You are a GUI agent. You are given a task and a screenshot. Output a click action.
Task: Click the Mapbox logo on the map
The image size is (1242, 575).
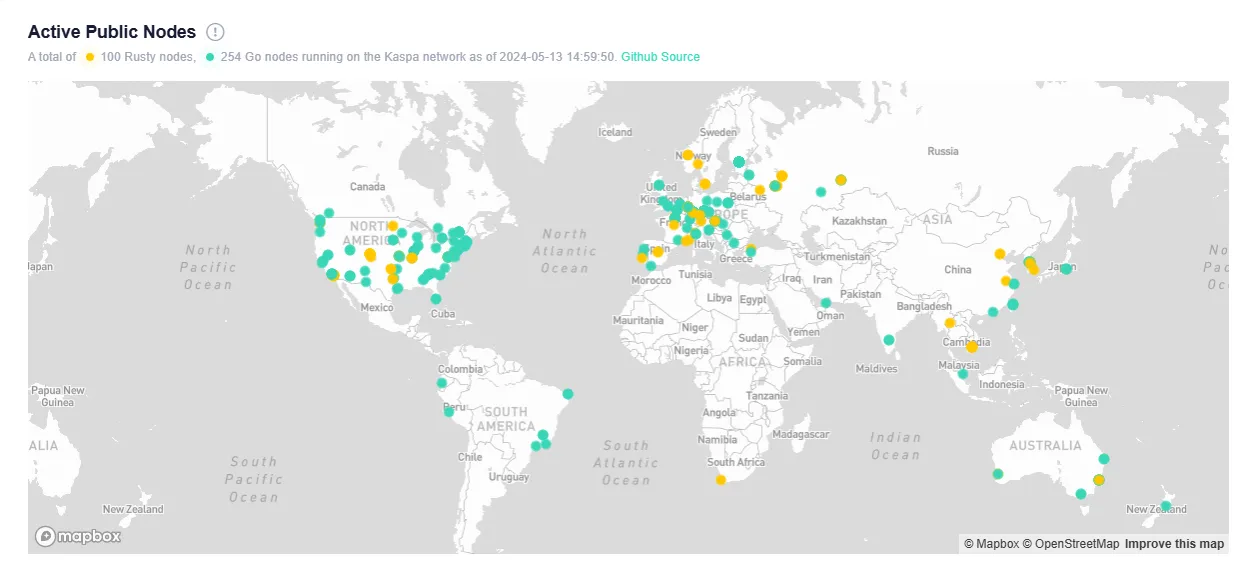(78, 536)
